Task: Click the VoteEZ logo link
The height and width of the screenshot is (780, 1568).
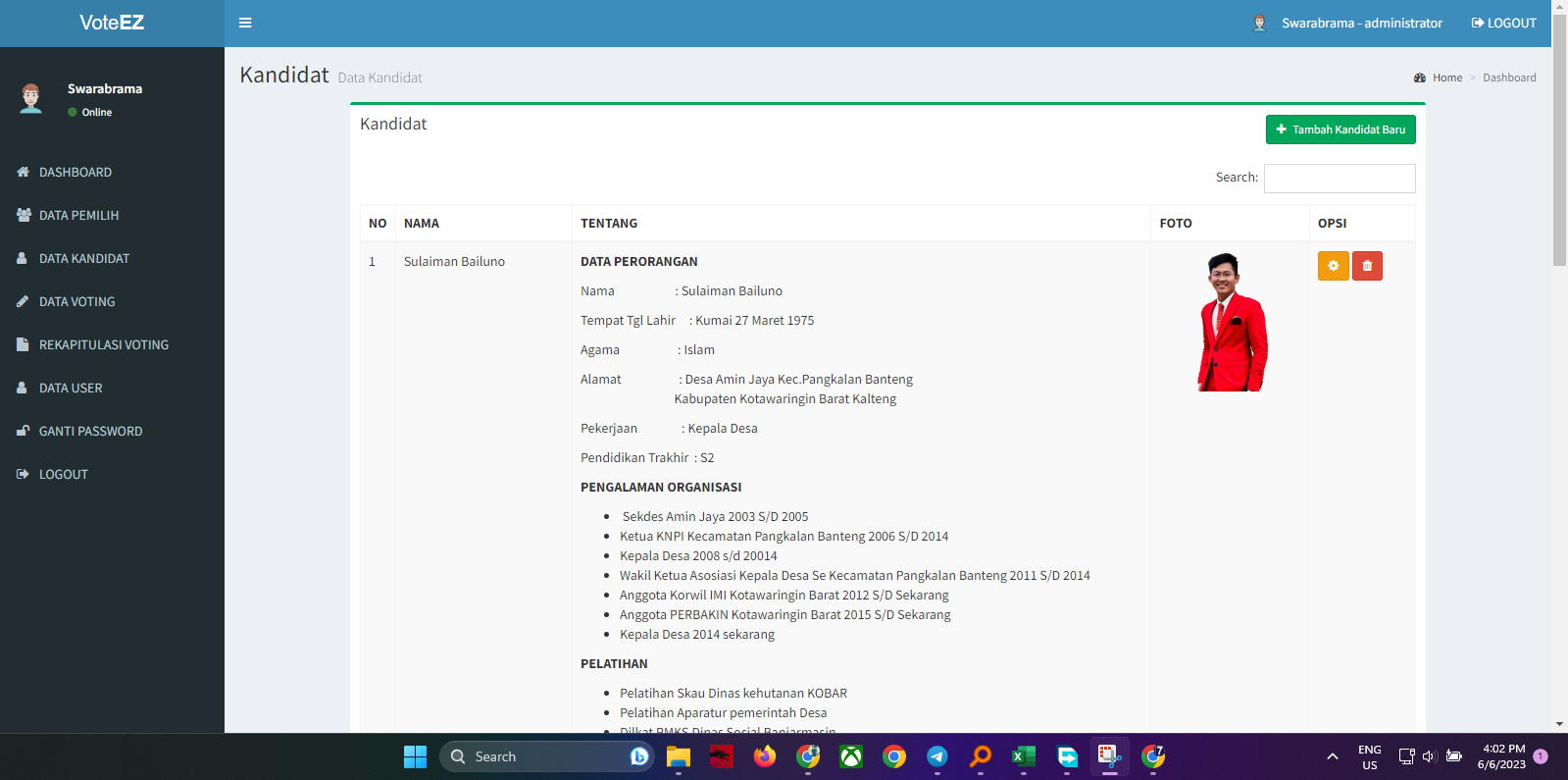Action: point(112,23)
